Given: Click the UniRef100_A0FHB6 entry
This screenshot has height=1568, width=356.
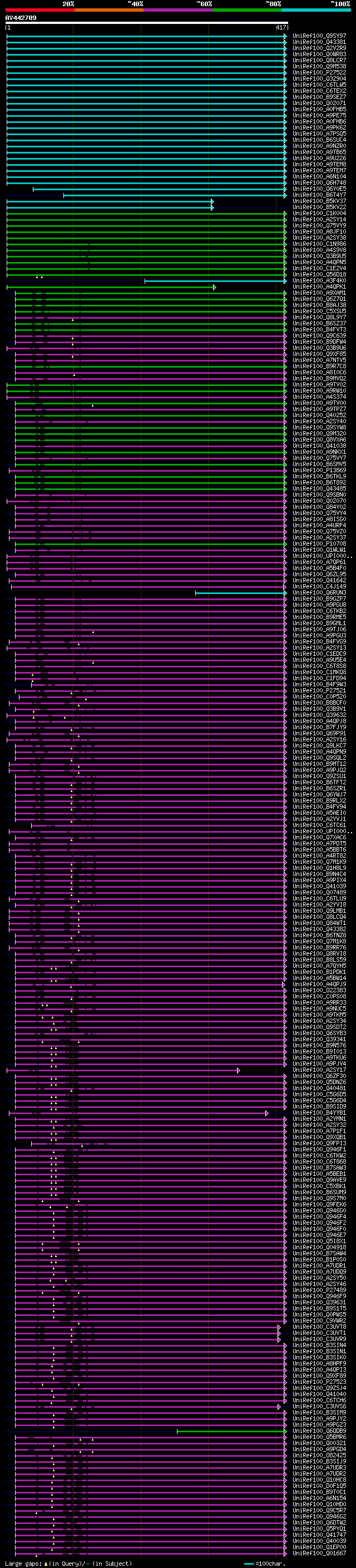Looking at the screenshot, I should point(319,122).
